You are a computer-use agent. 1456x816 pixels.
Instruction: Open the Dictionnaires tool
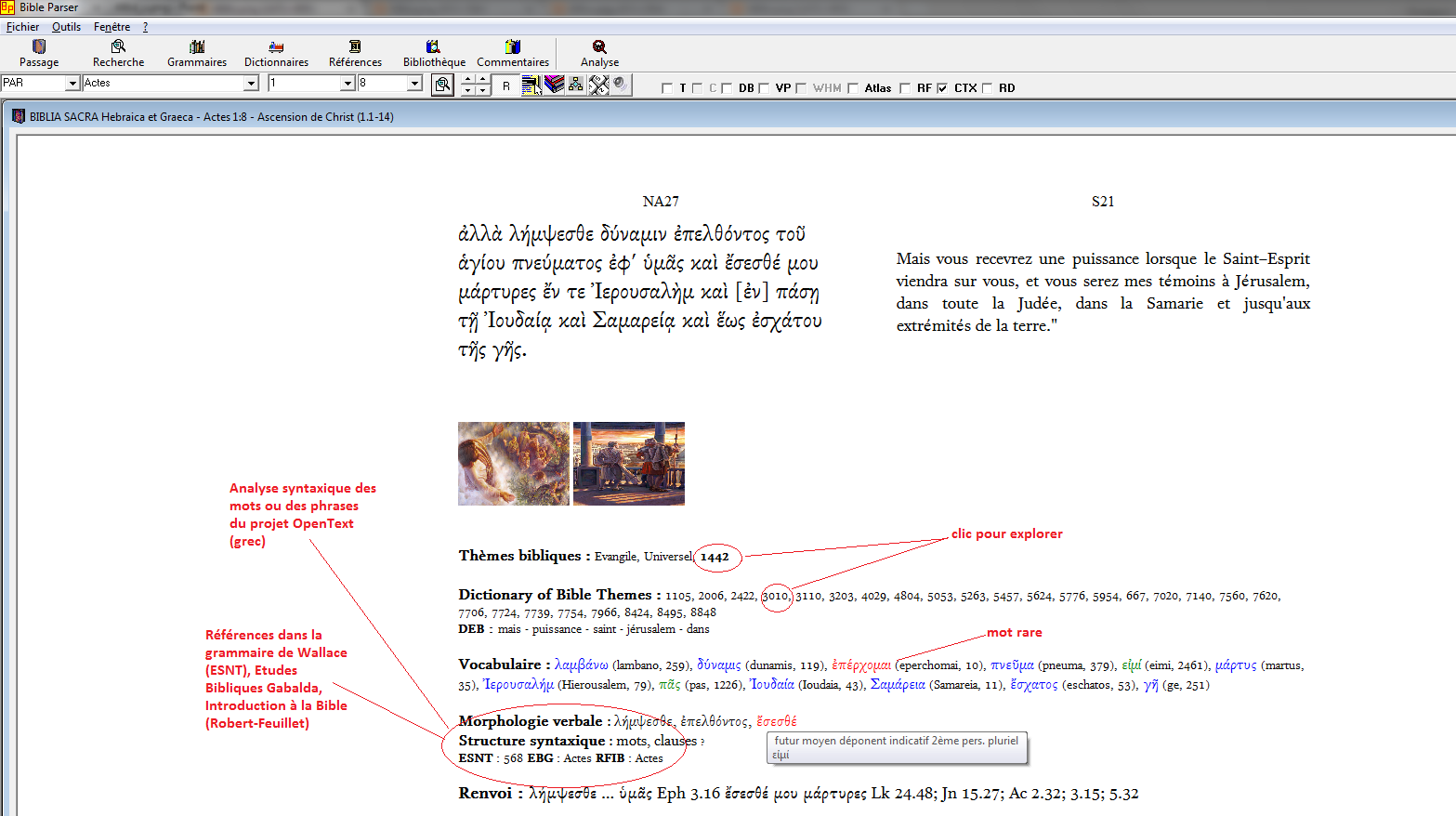[x=276, y=54]
